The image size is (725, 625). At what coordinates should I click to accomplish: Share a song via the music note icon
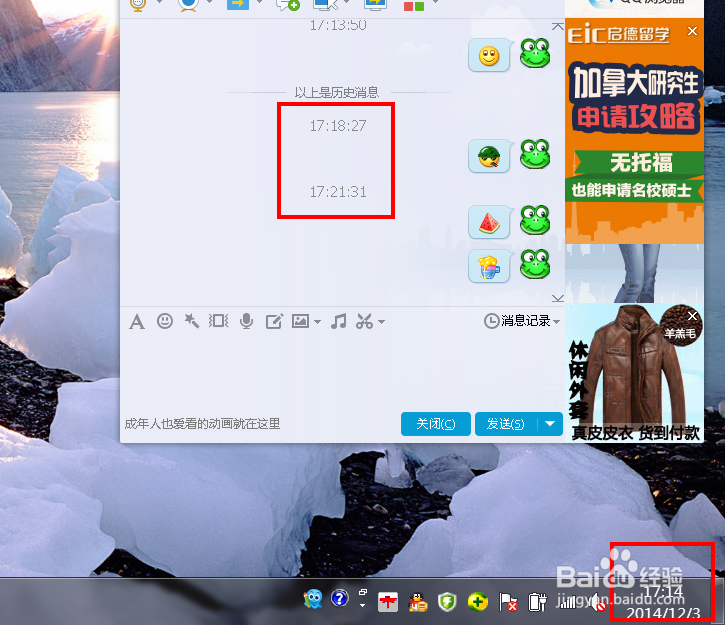[x=338, y=320]
